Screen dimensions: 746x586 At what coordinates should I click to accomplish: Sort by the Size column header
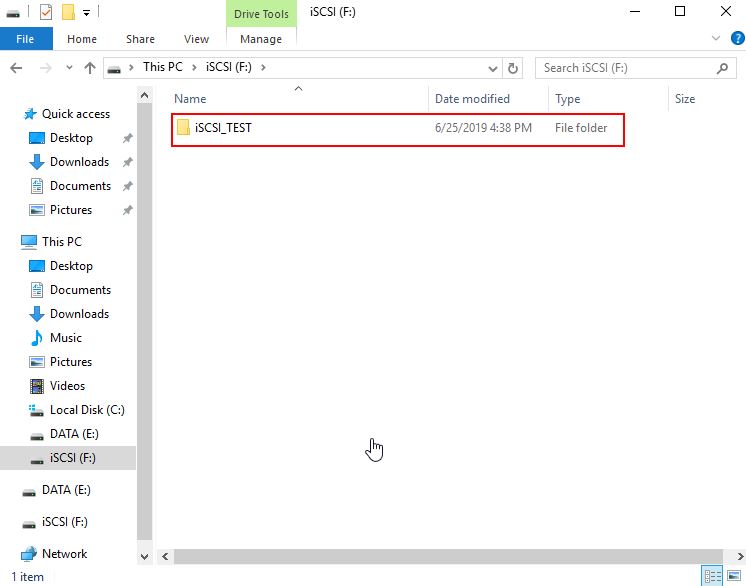pos(685,99)
